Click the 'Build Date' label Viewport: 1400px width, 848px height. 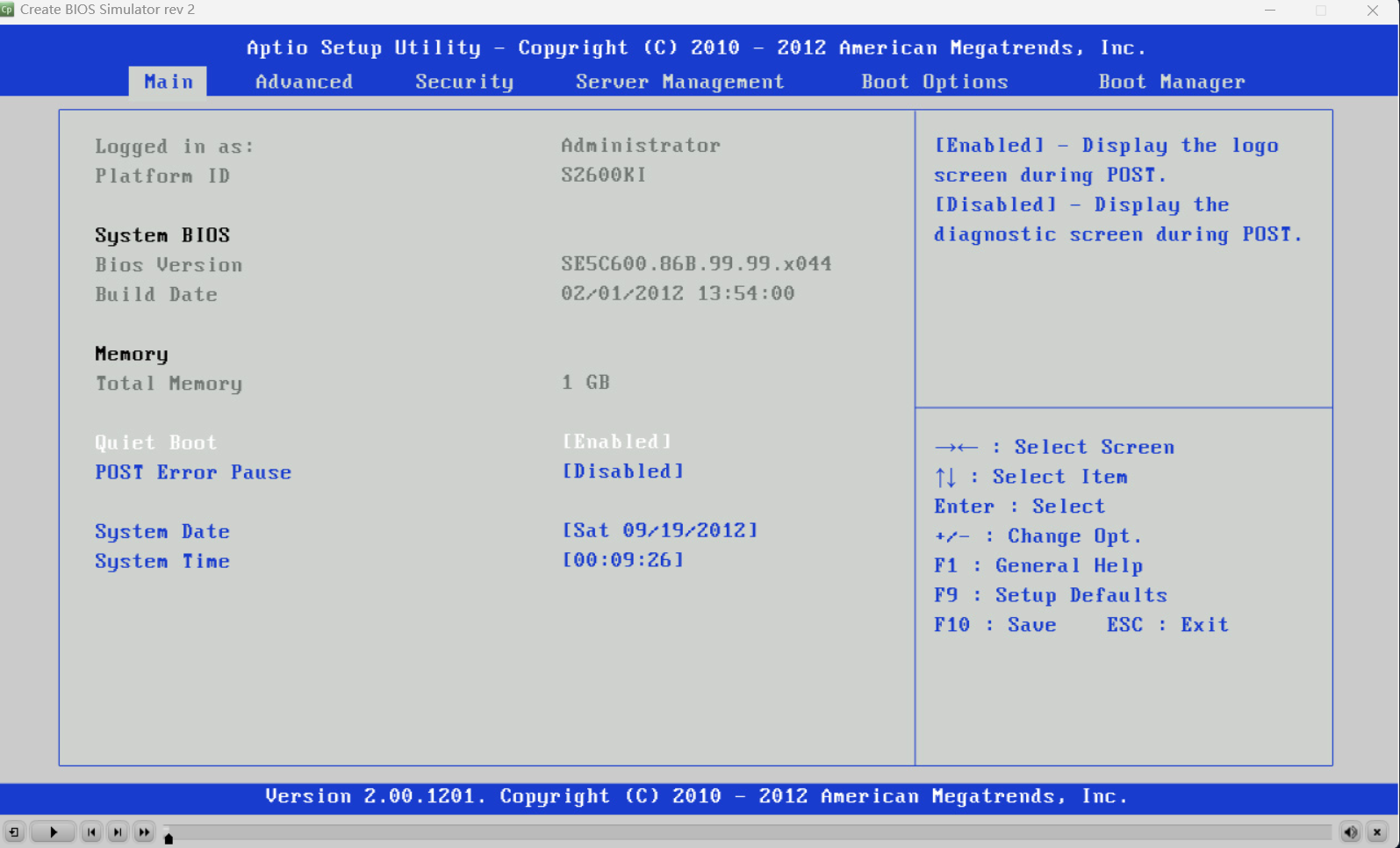[156, 294]
